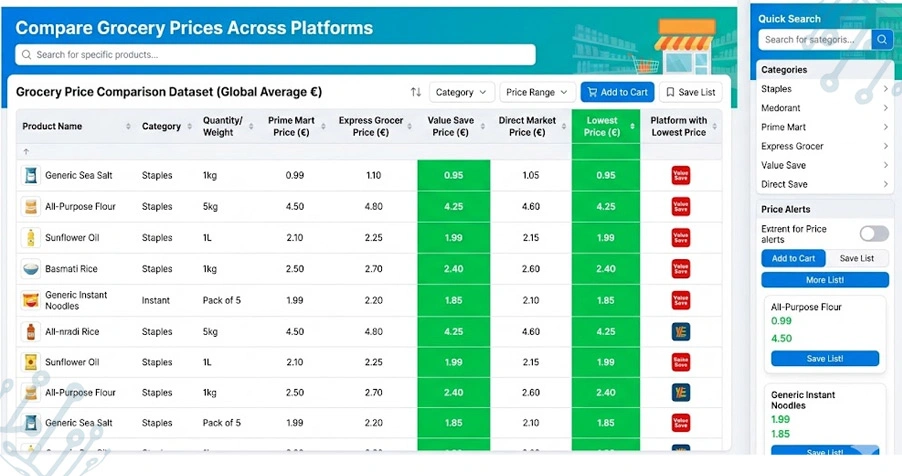Screen dimensions: 902x476
Task: Expand the Direct Save category chevron
Action: [x=885, y=184]
